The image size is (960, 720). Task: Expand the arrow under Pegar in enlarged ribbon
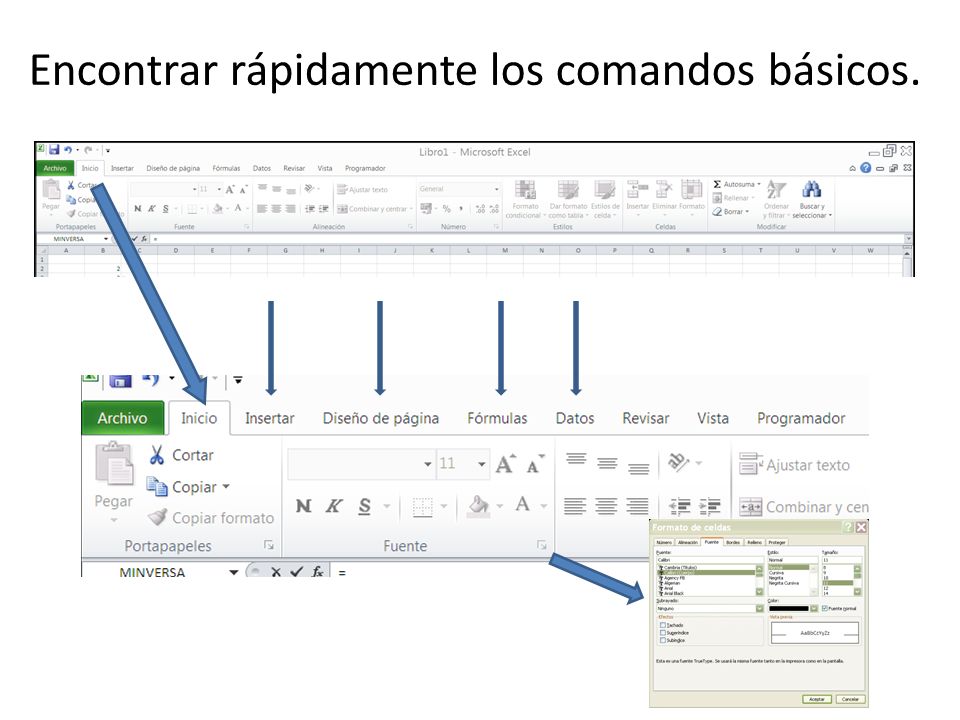click(114, 520)
